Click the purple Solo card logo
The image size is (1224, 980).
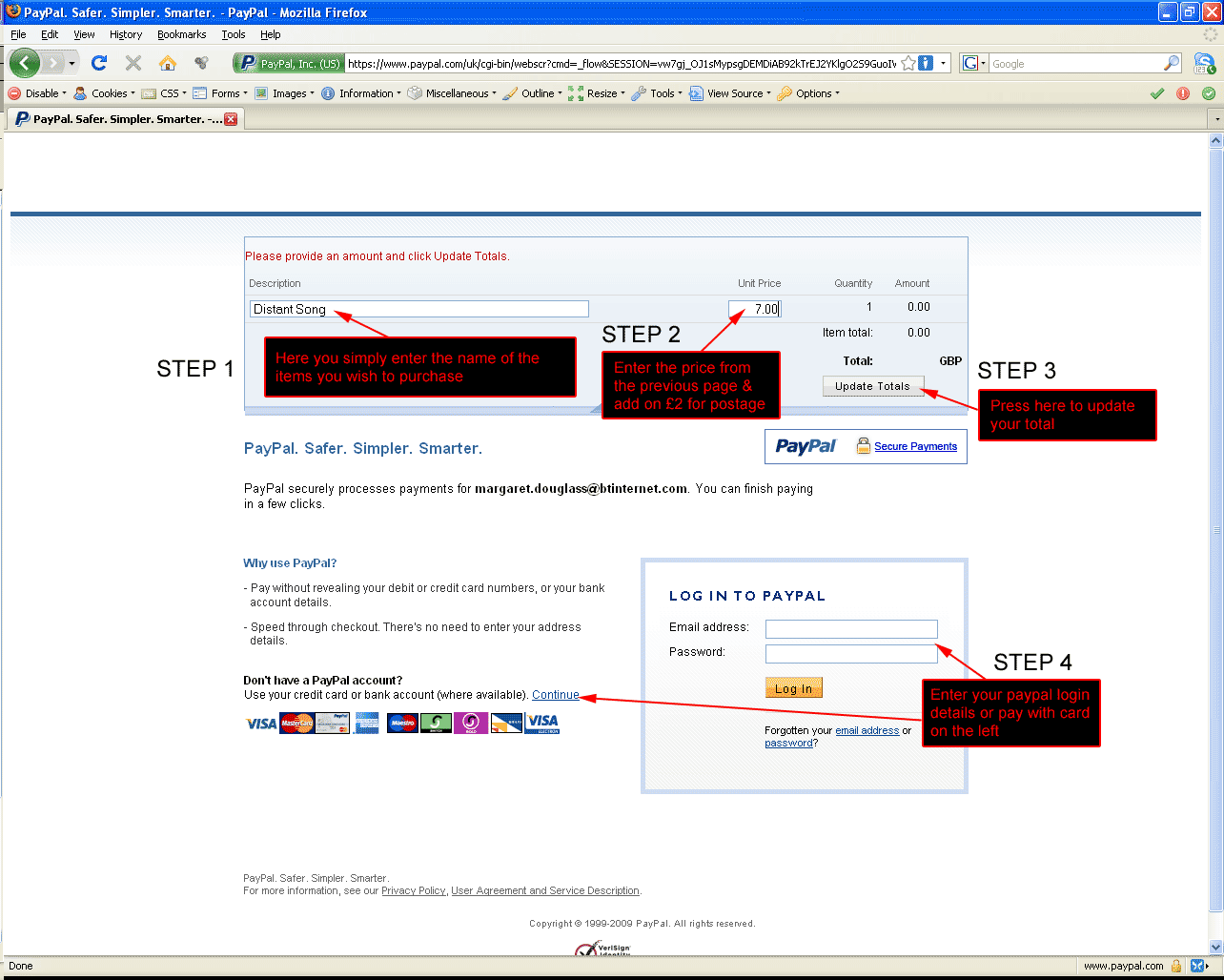point(471,724)
